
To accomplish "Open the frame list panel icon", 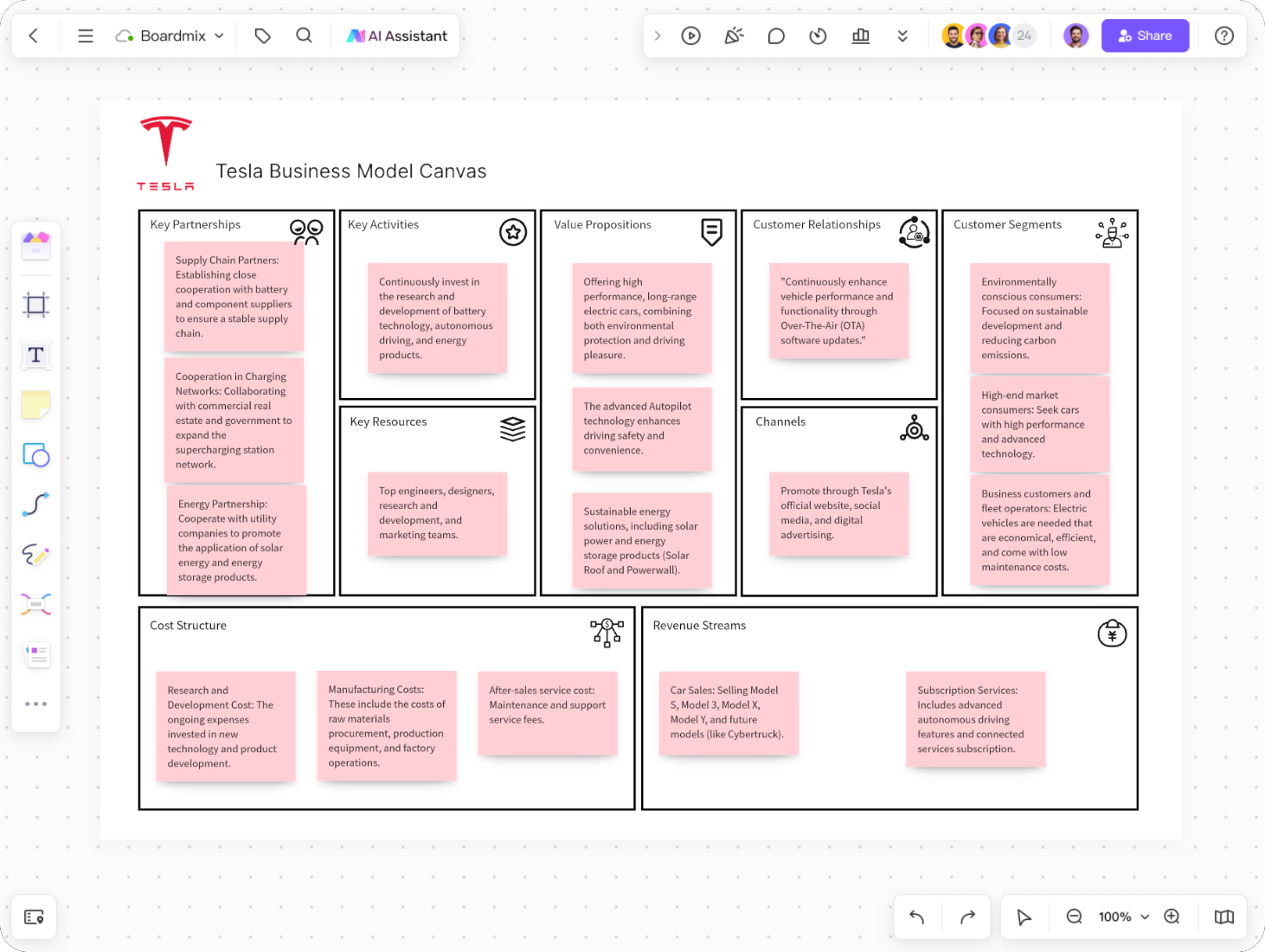I will click(35, 917).
